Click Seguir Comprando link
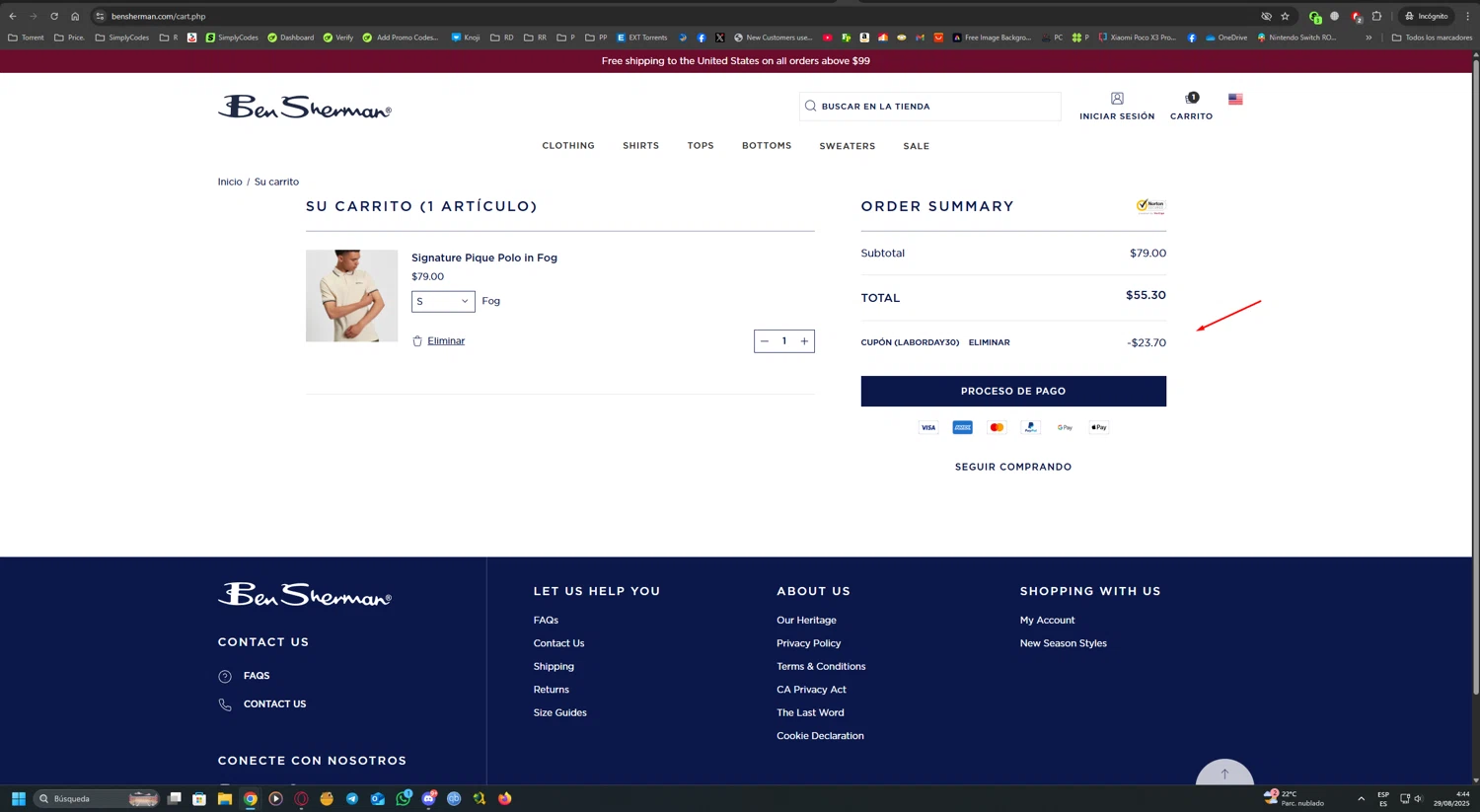Viewport: 1480px width, 812px height. (1013, 468)
